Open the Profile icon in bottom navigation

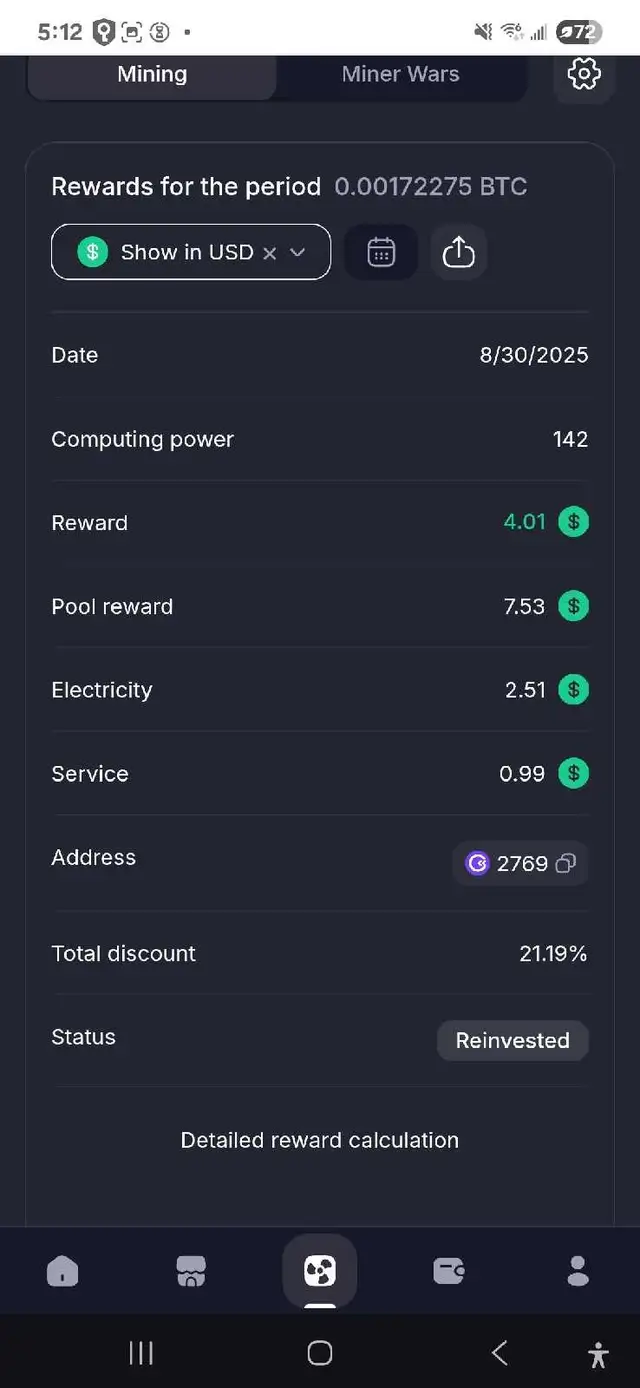click(577, 1270)
